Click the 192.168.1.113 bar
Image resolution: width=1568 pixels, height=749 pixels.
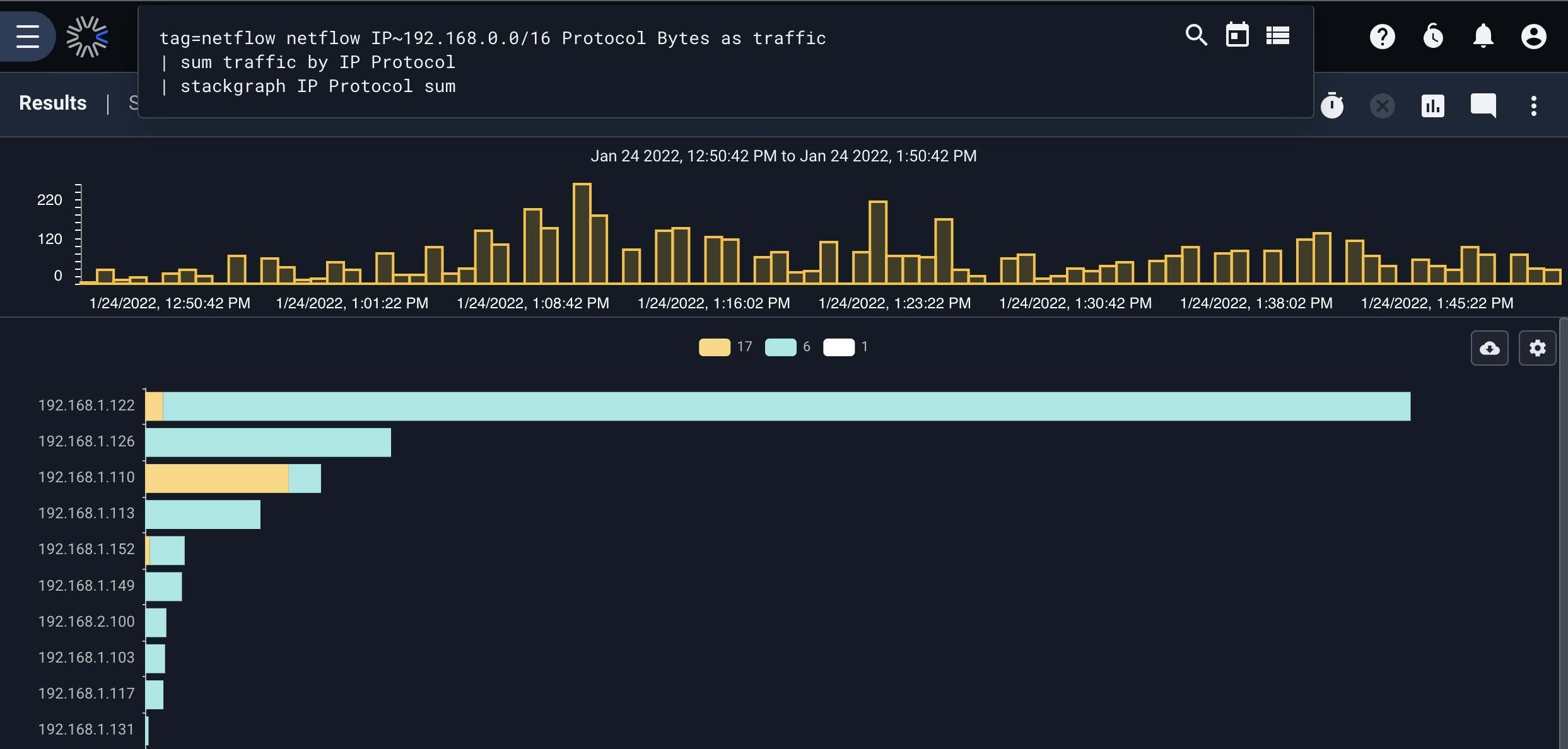(x=202, y=514)
